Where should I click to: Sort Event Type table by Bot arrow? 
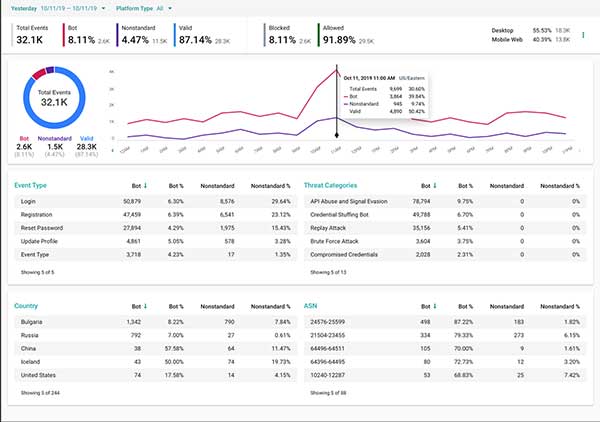[x=146, y=186]
